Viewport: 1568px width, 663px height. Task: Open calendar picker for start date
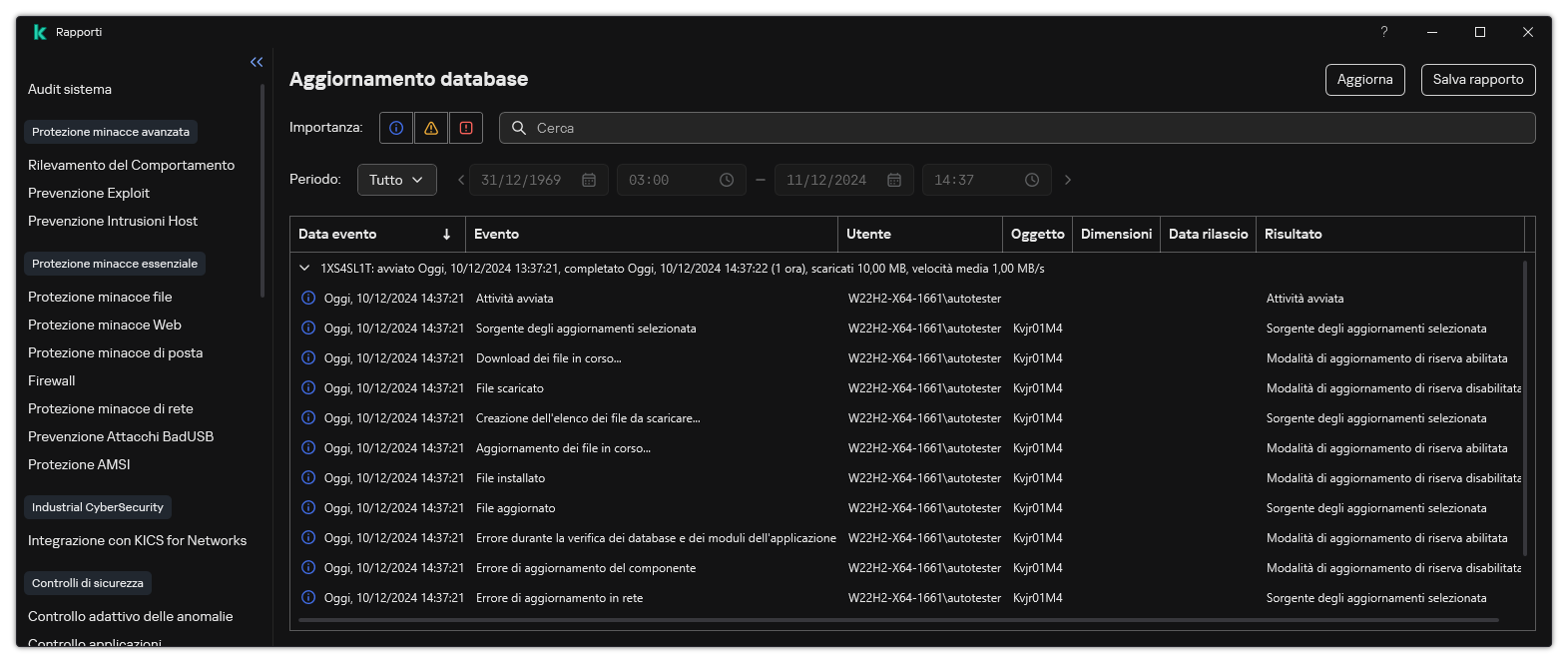click(x=589, y=180)
